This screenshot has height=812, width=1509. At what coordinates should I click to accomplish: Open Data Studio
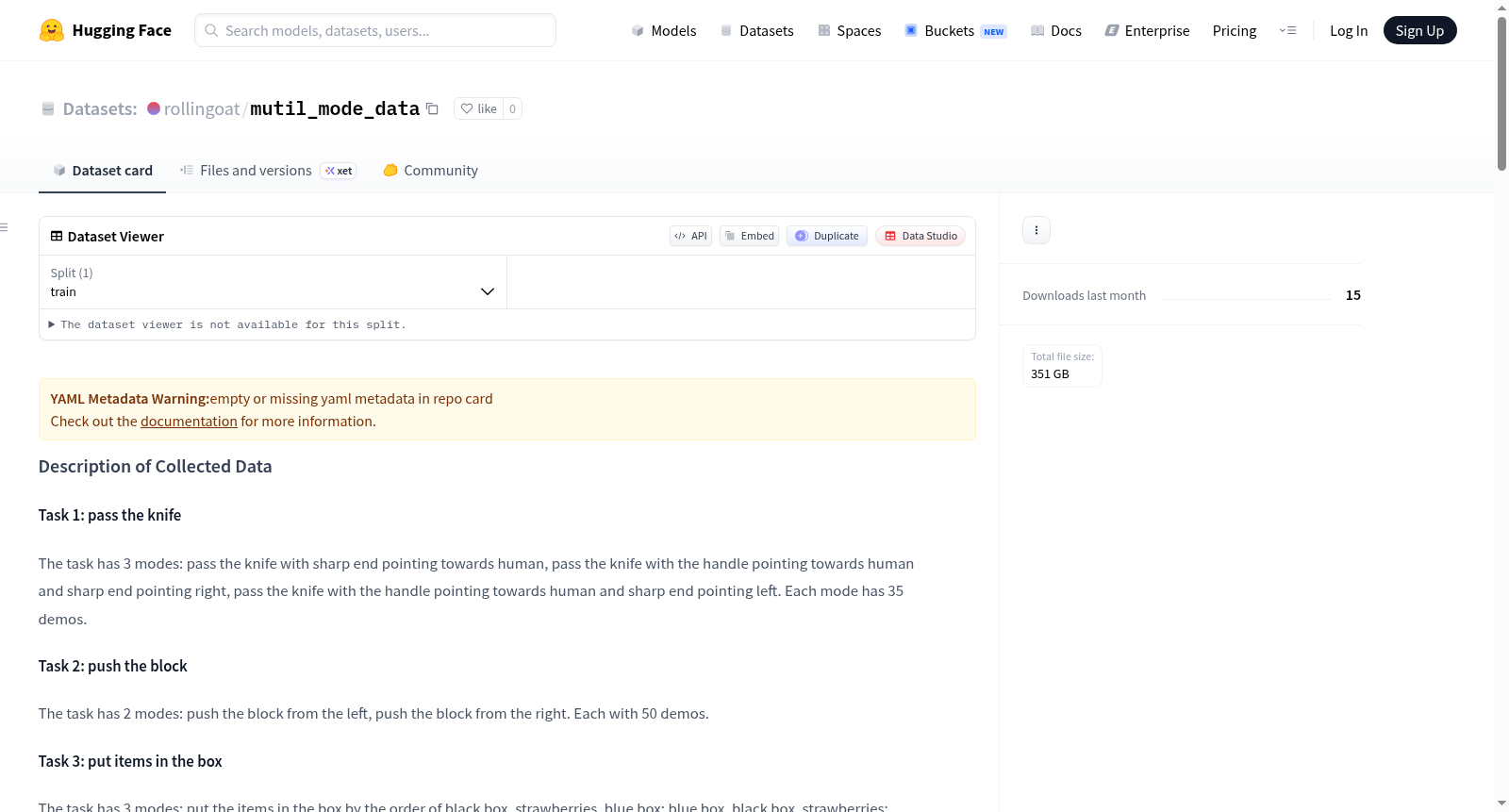tap(920, 236)
